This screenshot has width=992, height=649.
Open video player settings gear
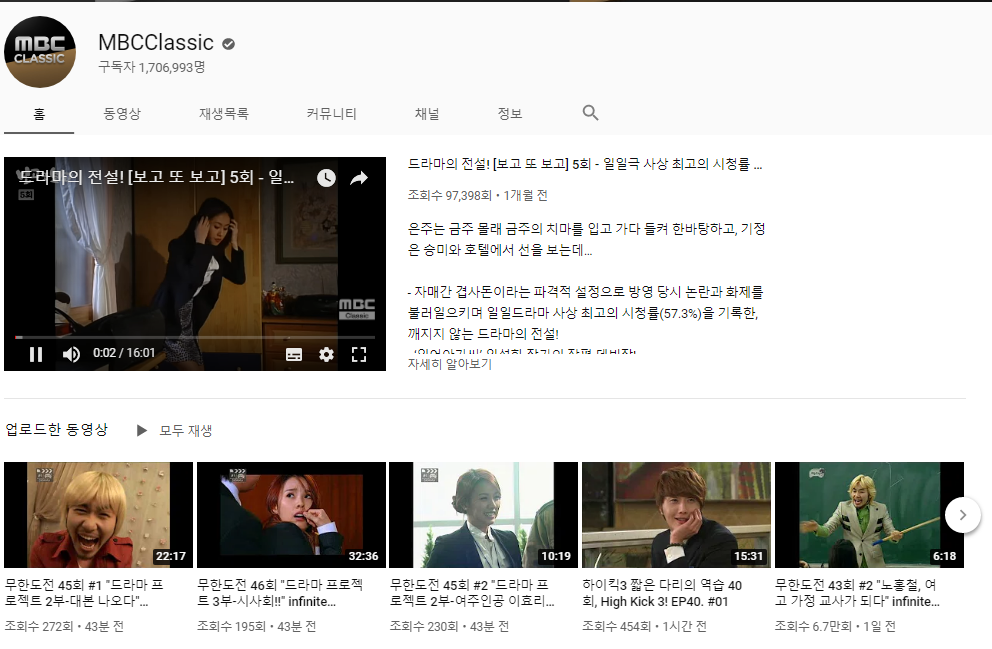coord(326,354)
